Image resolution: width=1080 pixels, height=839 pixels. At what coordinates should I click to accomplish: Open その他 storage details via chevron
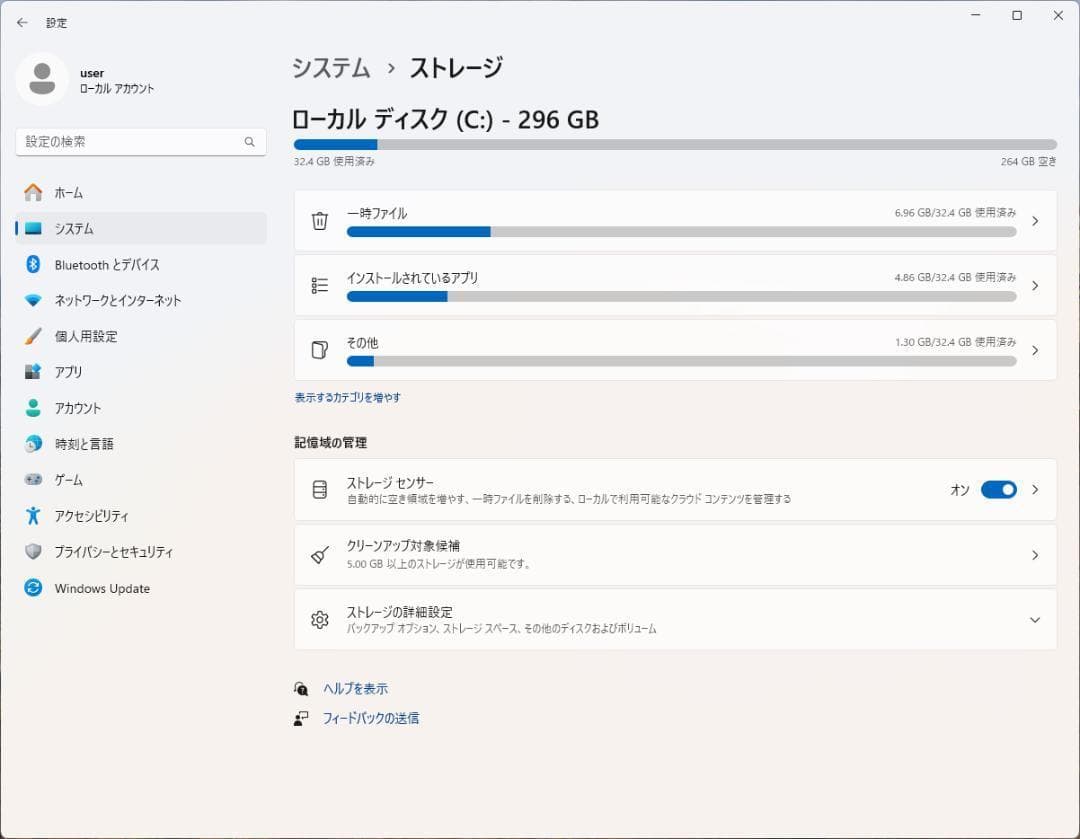(x=1035, y=350)
